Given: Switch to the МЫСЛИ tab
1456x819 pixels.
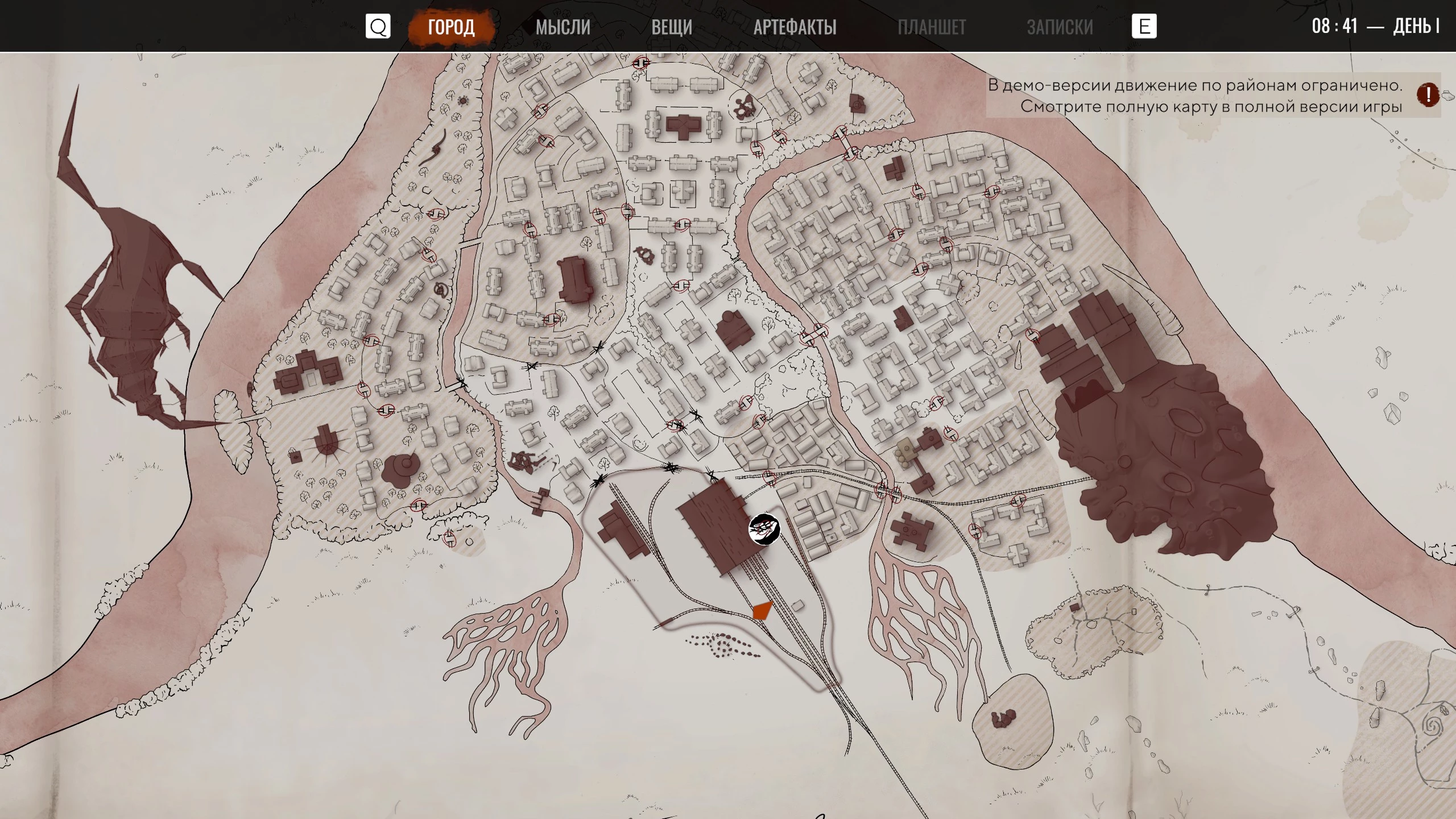Looking at the screenshot, I should click(562, 27).
